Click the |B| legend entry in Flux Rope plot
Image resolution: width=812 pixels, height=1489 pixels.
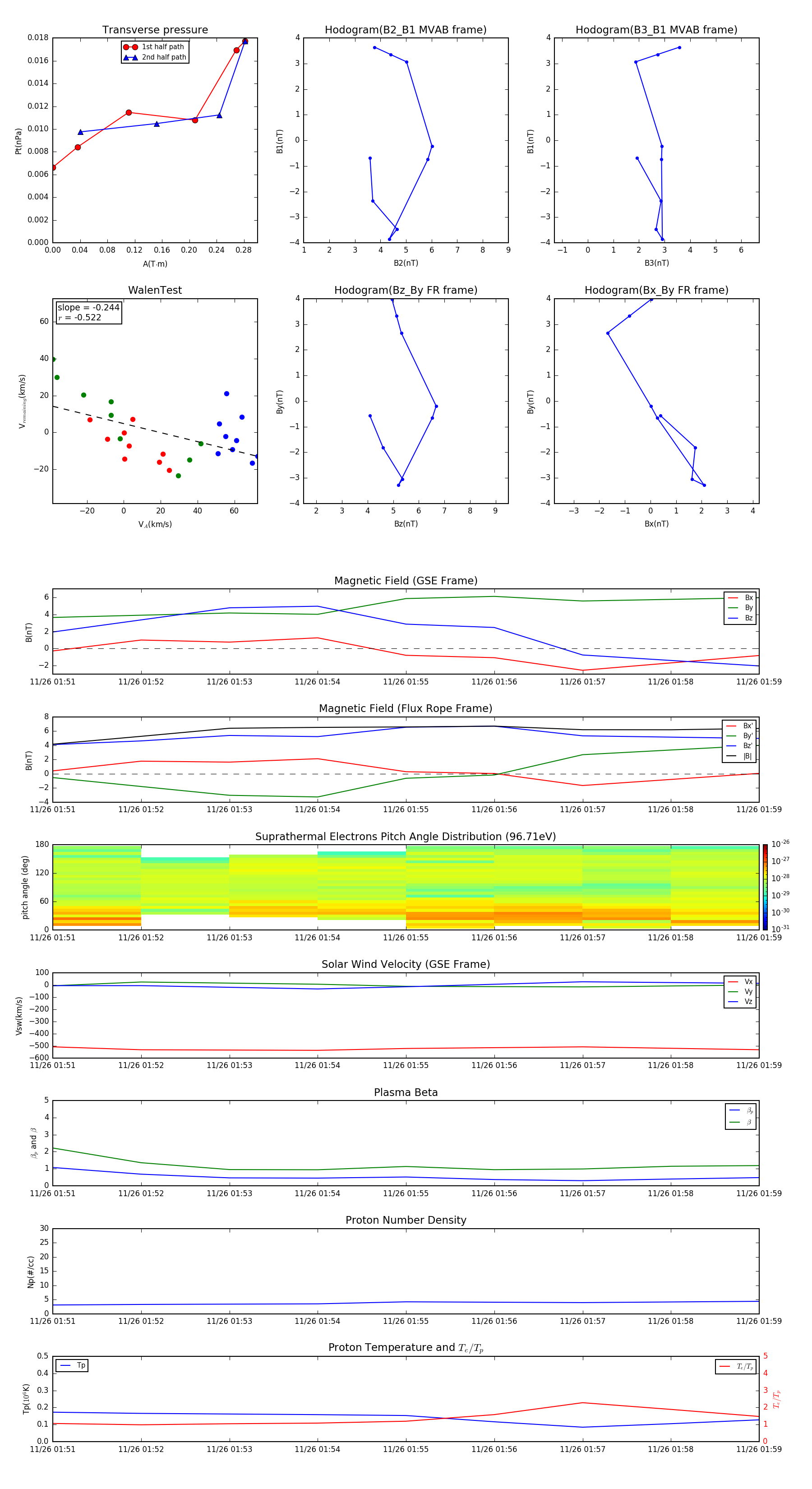tap(739, 756)
